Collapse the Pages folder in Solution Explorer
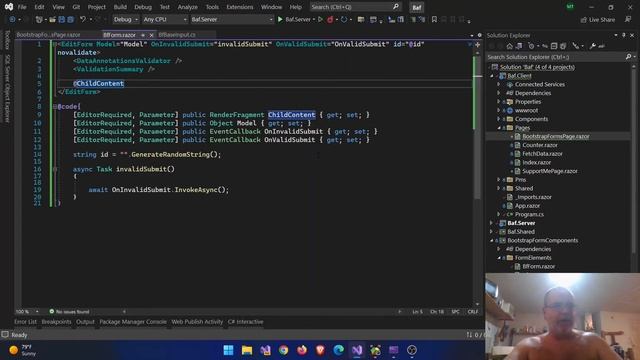 coord(498,128)
